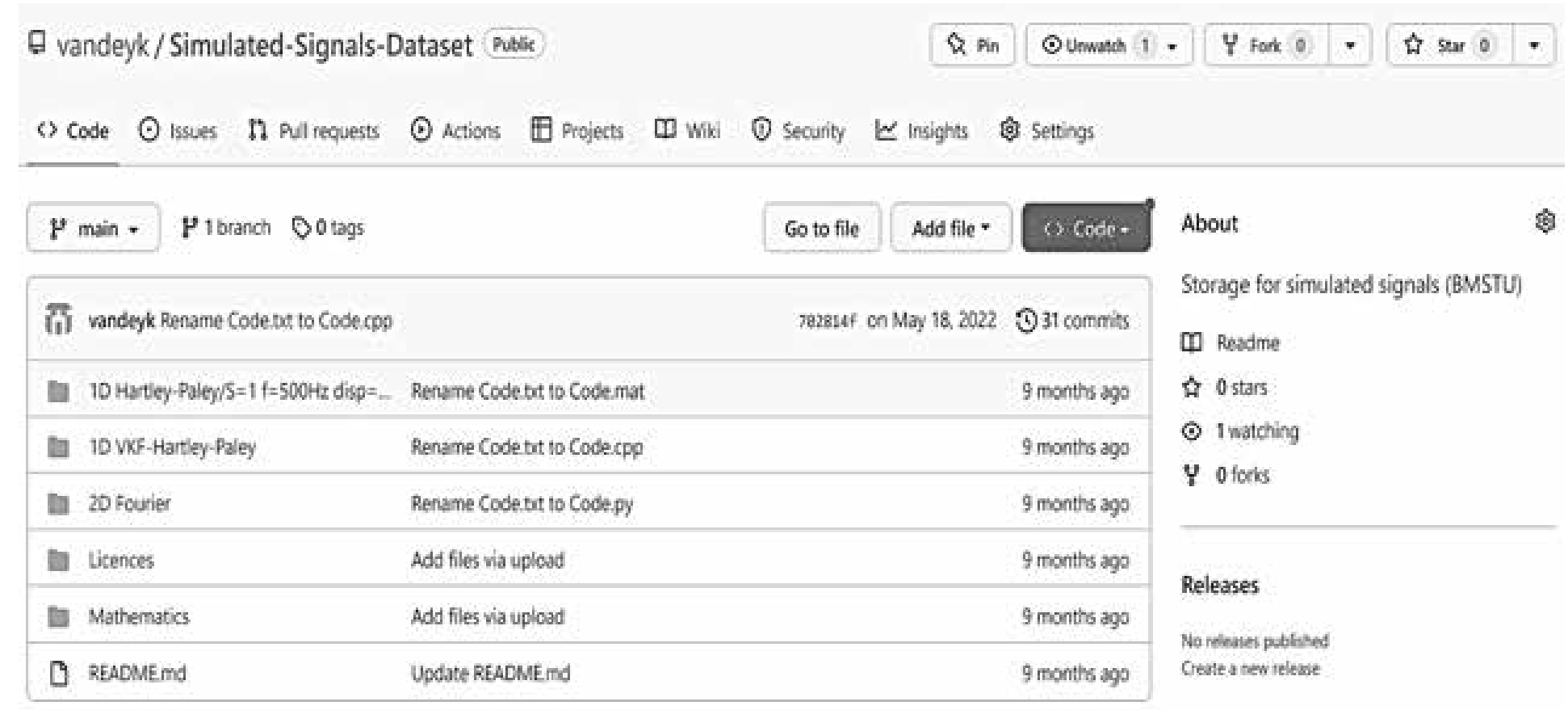Click the vandeyk avatar icon in commit row
This screenshot has height=710, width=1568.
pos(59,321)
